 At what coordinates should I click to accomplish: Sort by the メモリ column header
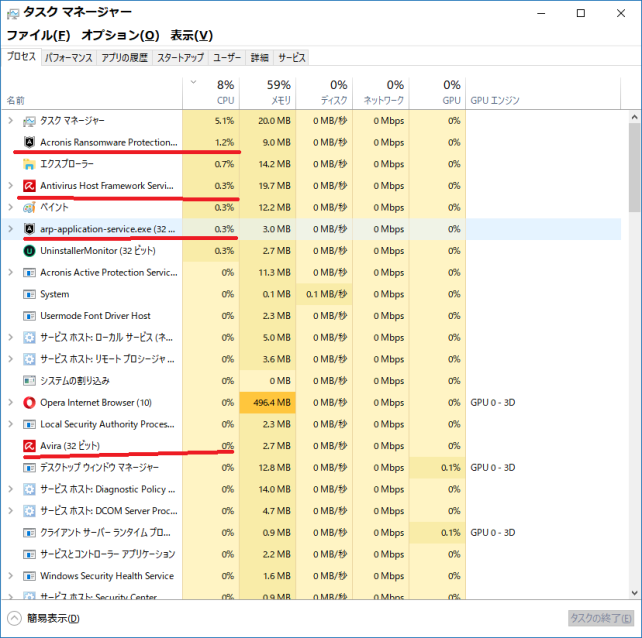pyautogui.click(x=268, y=93)
